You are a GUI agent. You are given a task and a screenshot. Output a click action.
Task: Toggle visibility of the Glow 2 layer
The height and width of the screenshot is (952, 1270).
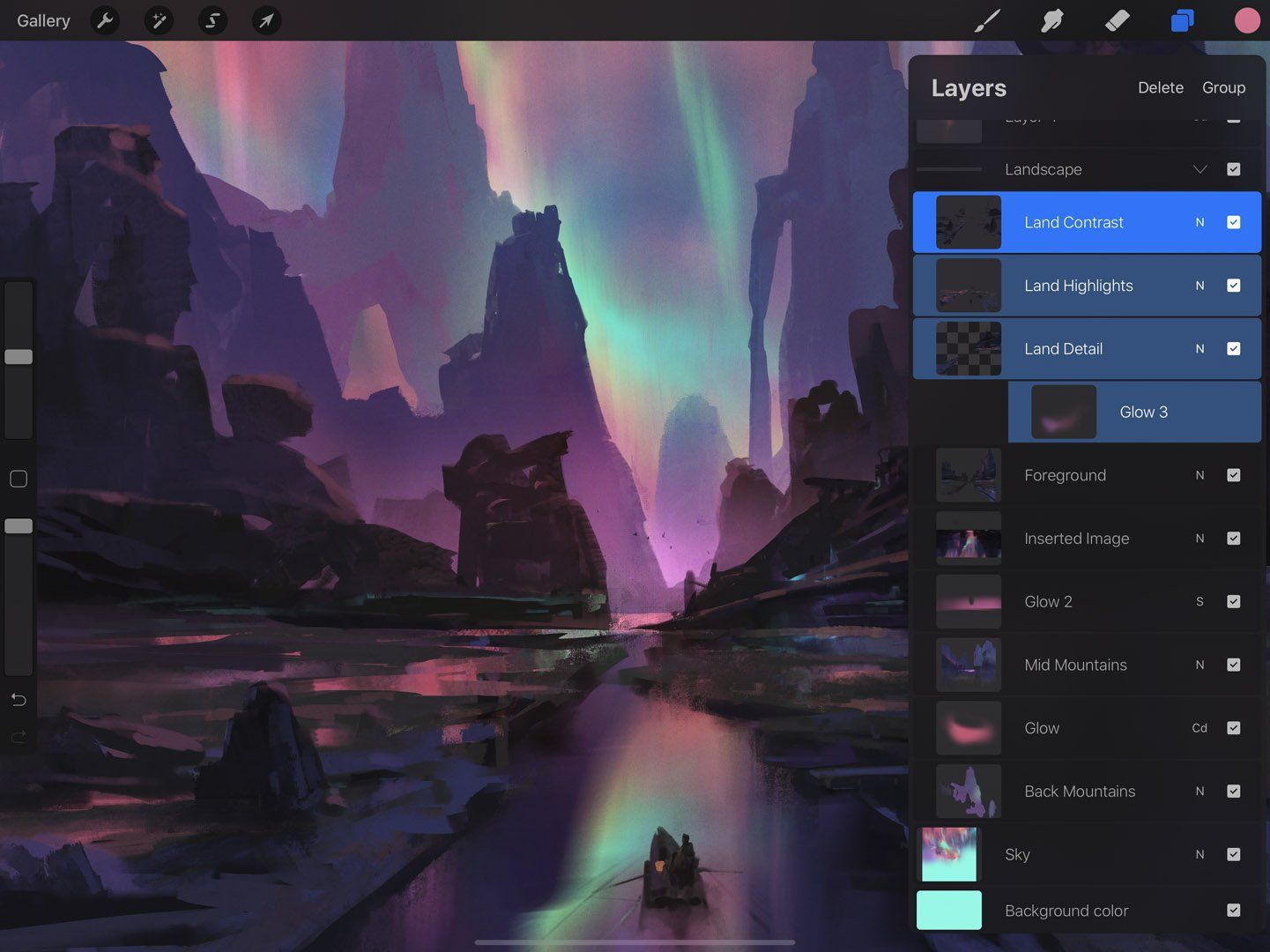pyautogui.click(x=1233, y=601)
